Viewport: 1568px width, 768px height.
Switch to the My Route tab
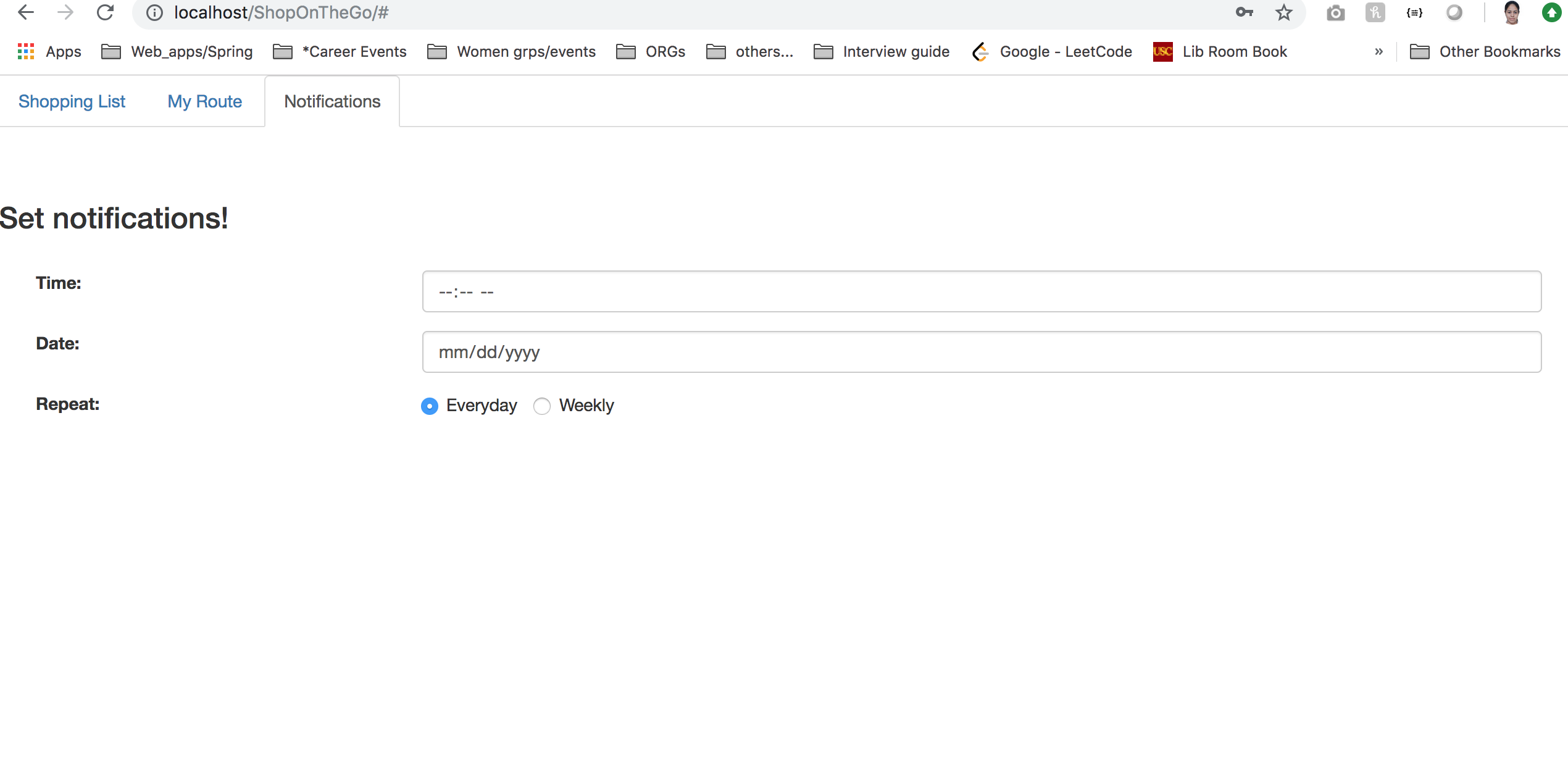204,102
